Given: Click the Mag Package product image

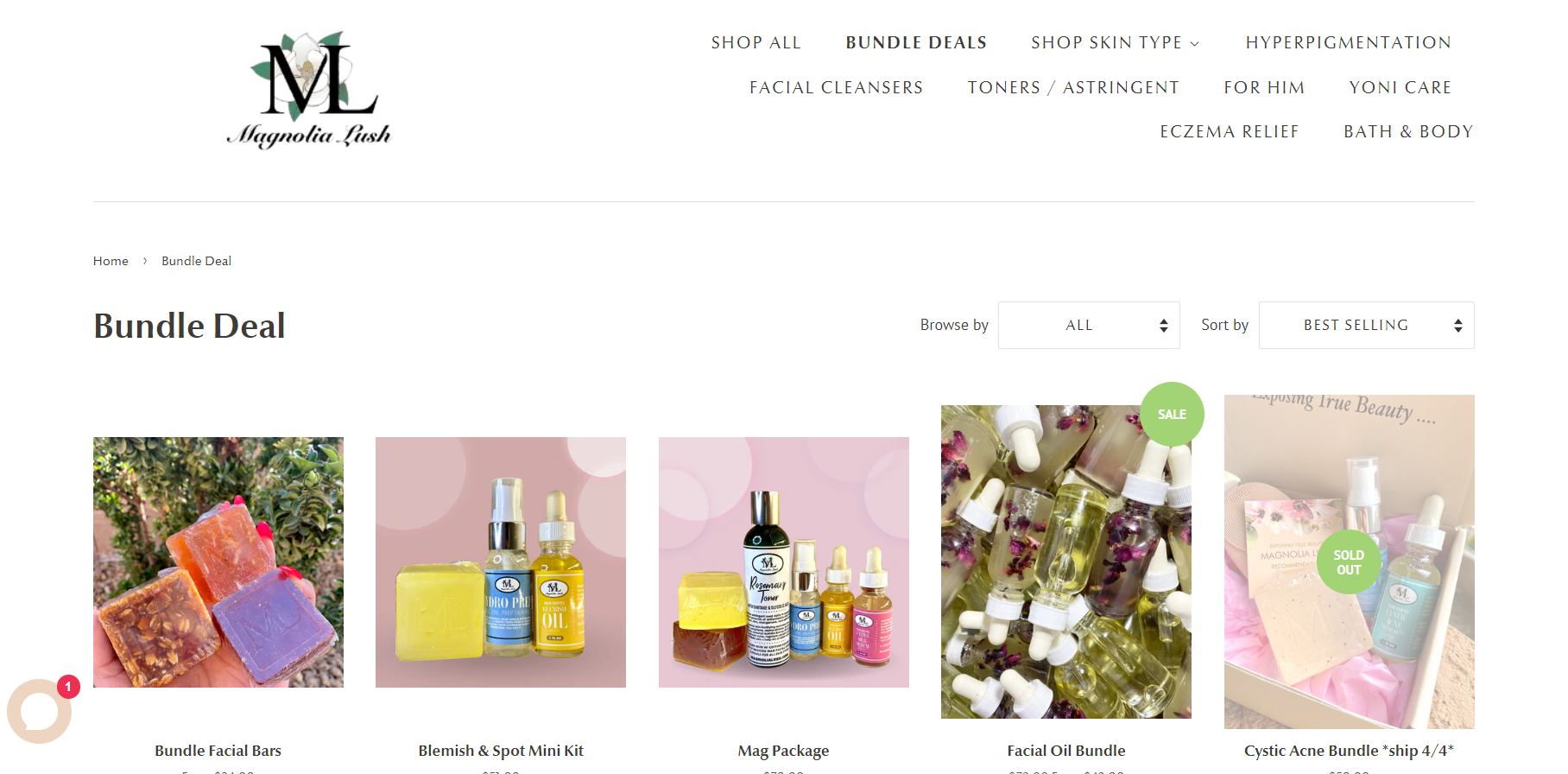Looking at the screenshot, I should 784,562.
